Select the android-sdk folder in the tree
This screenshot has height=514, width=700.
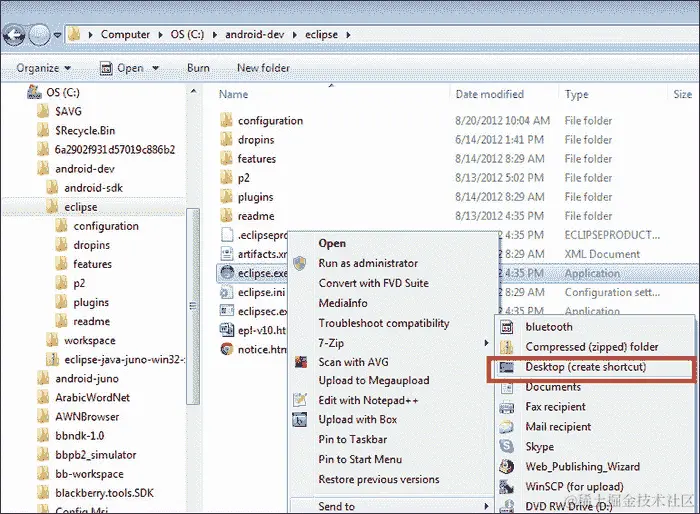[x=93, y=188]
